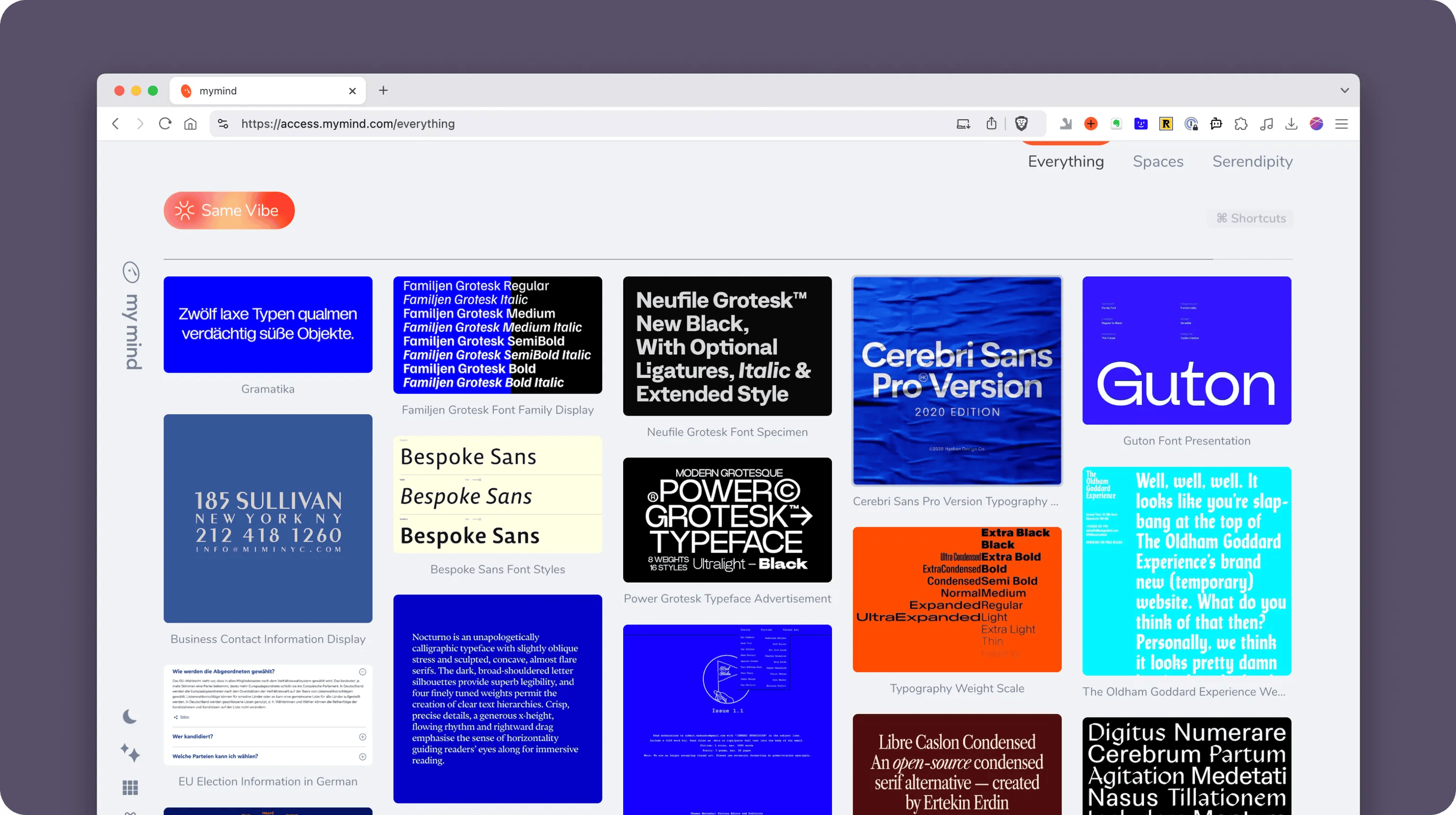Screen dimensions: 1456x815
Task: Click the orange plus extension icon
Action: [x=1091, y=124]
